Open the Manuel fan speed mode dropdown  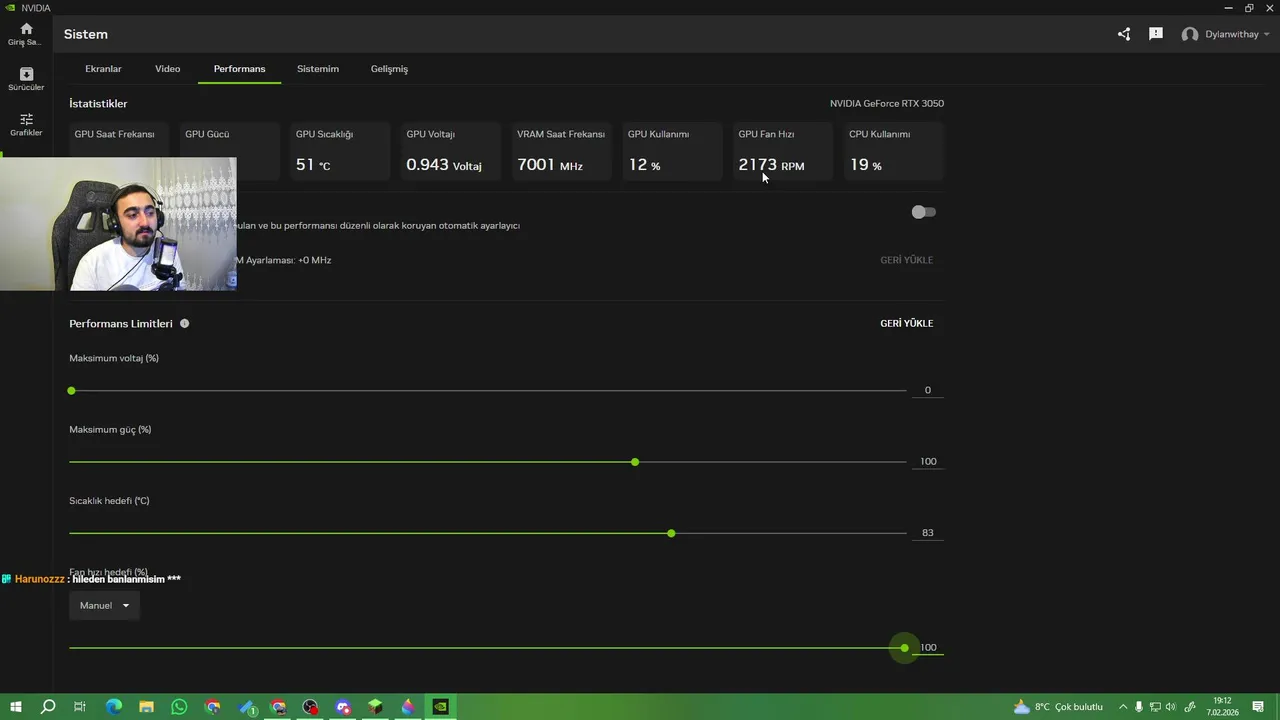click(104, 605)
